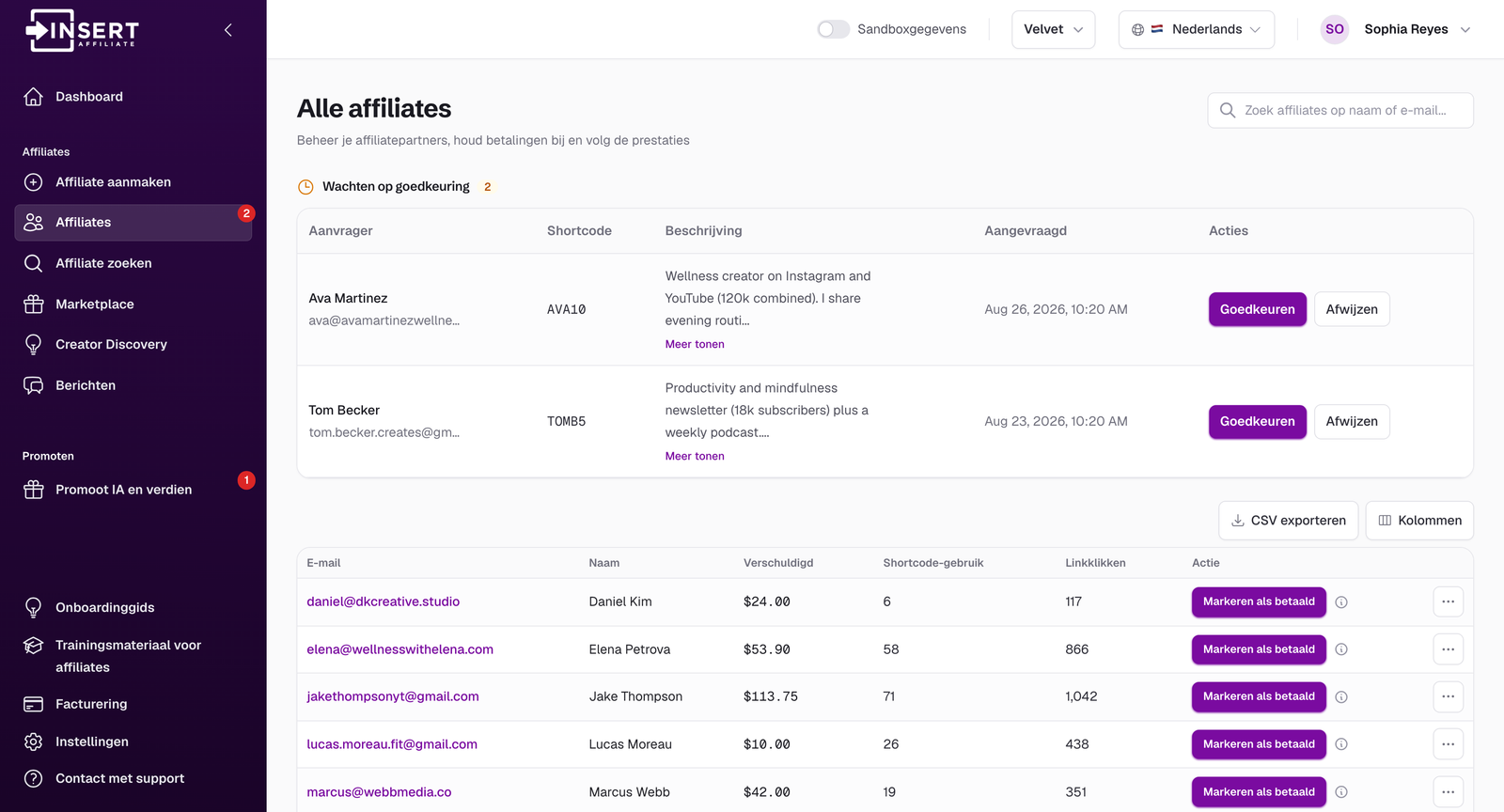Open Affiliate zoeken in the sidebar
The image size is (1504, 812).
(133, 263)
